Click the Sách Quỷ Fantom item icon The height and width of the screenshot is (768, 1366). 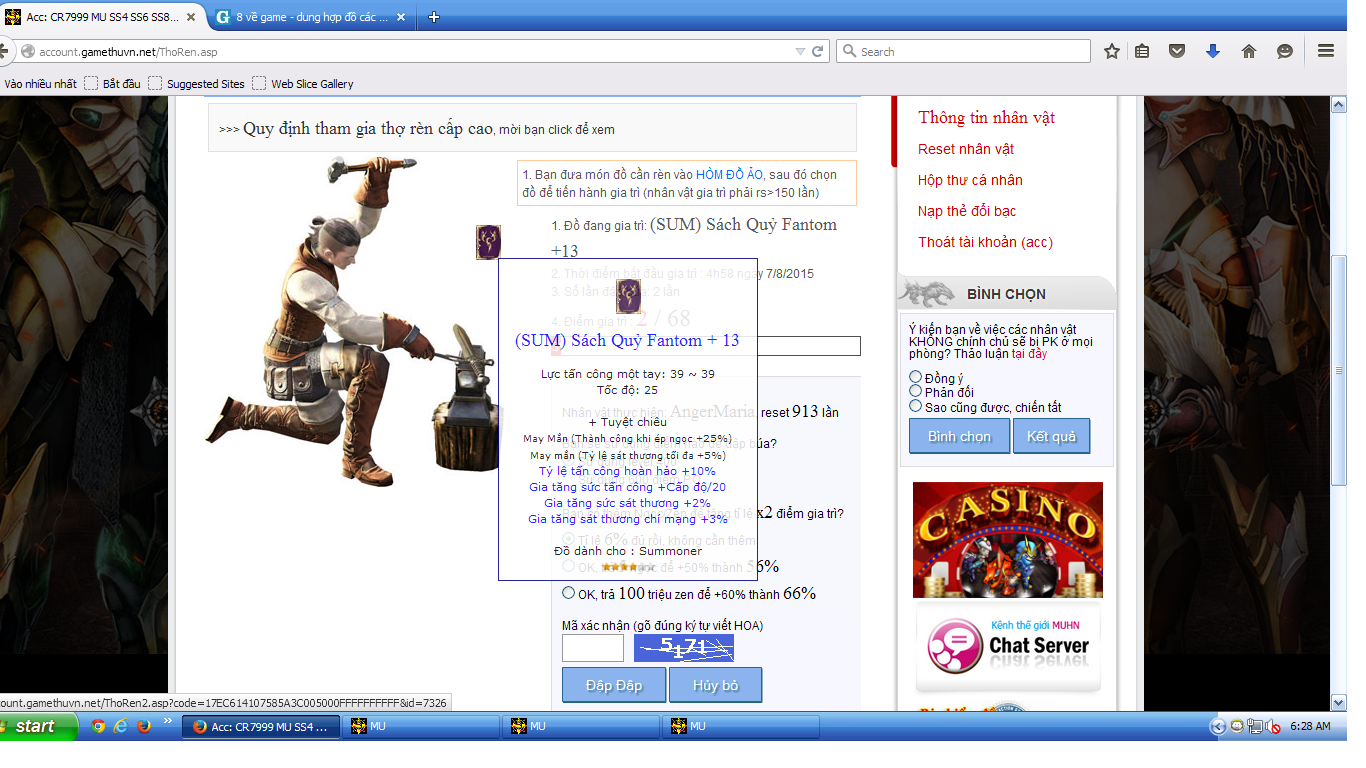[488, 242]
